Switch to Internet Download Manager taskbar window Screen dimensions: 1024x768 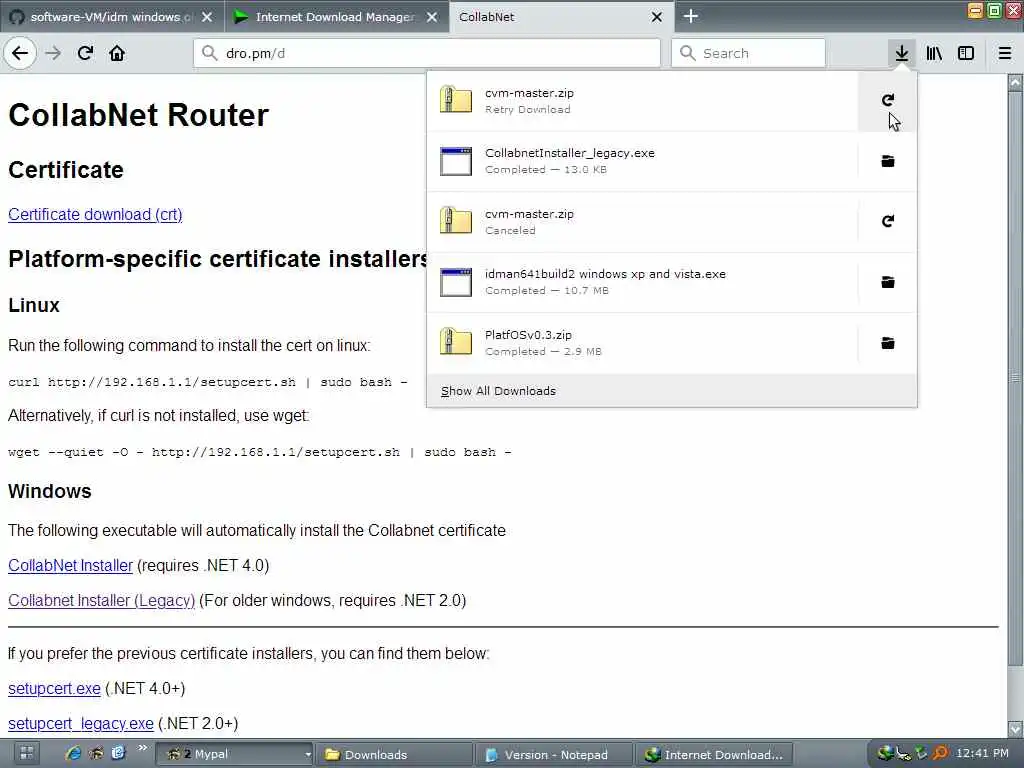tap(714, 754)
